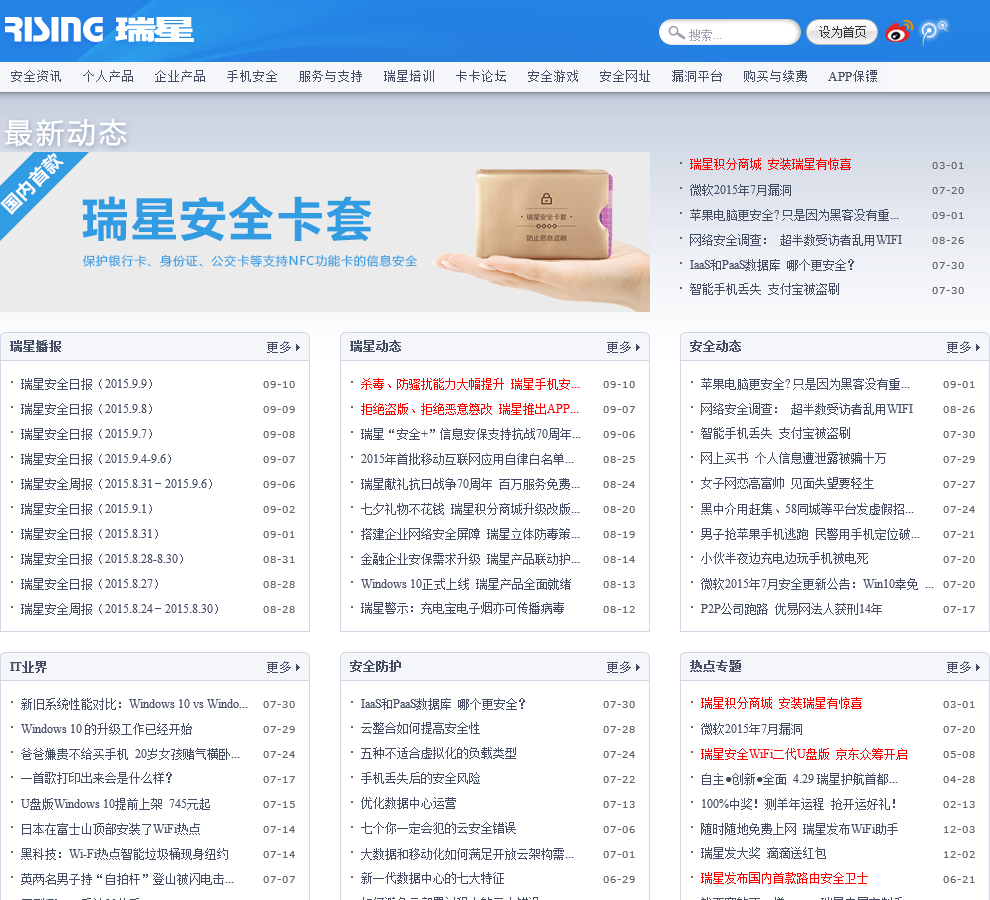Open the 服务与支持 menu

click(x=331, y=76)
